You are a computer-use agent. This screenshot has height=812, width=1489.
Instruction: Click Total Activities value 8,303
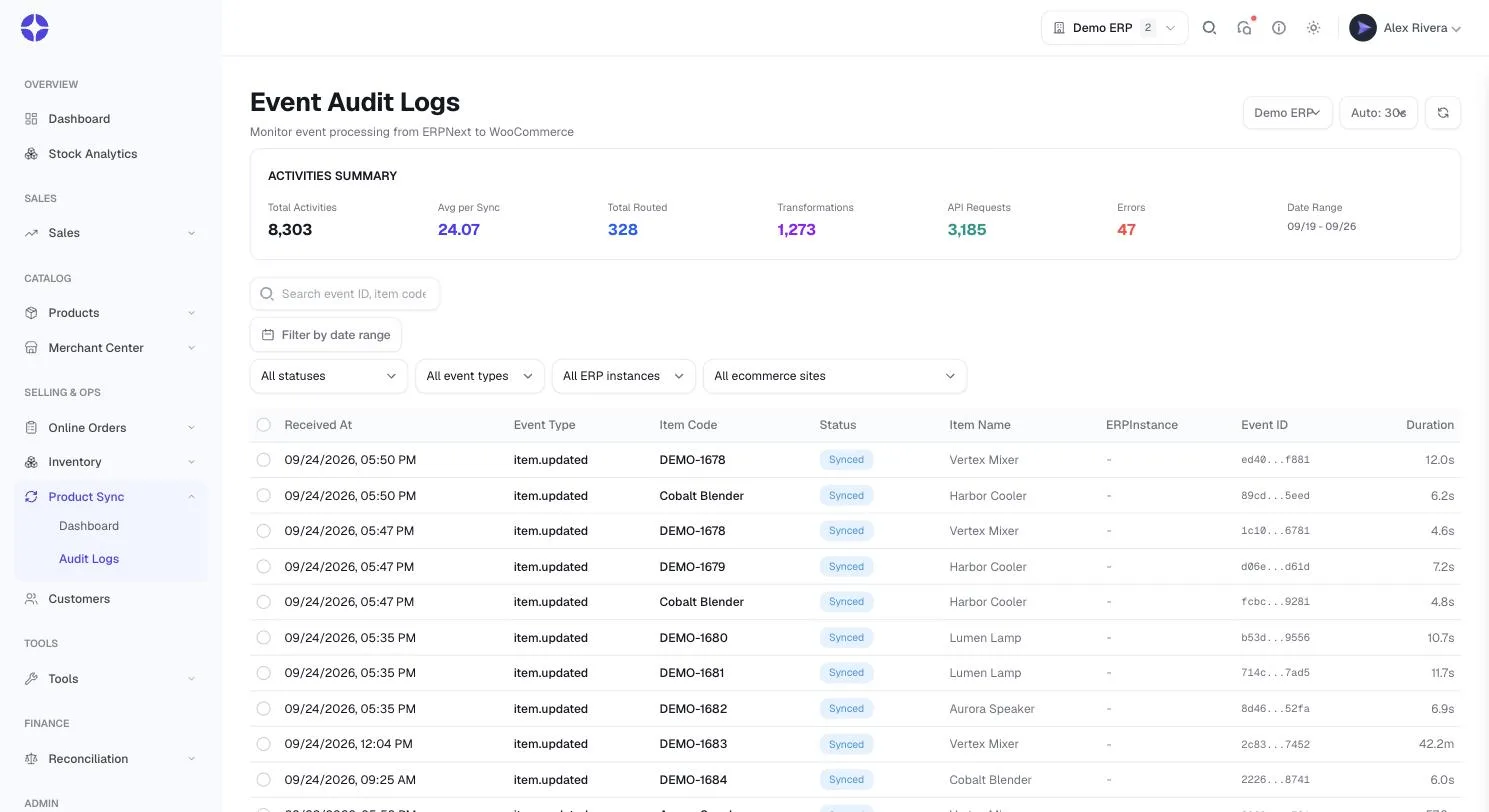tap(290, 230)
